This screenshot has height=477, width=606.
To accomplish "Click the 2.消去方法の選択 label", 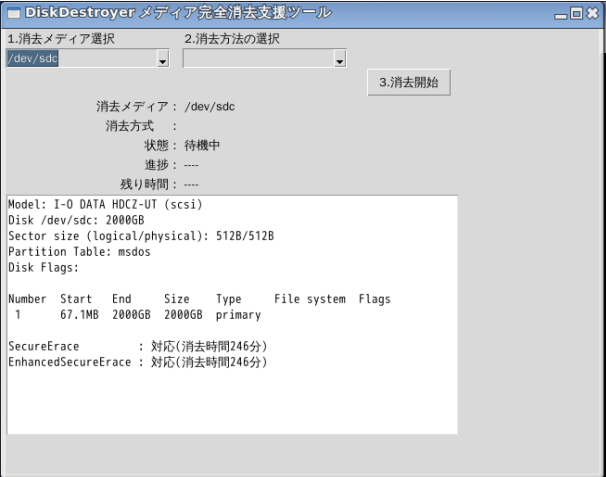I will (232, 39).
